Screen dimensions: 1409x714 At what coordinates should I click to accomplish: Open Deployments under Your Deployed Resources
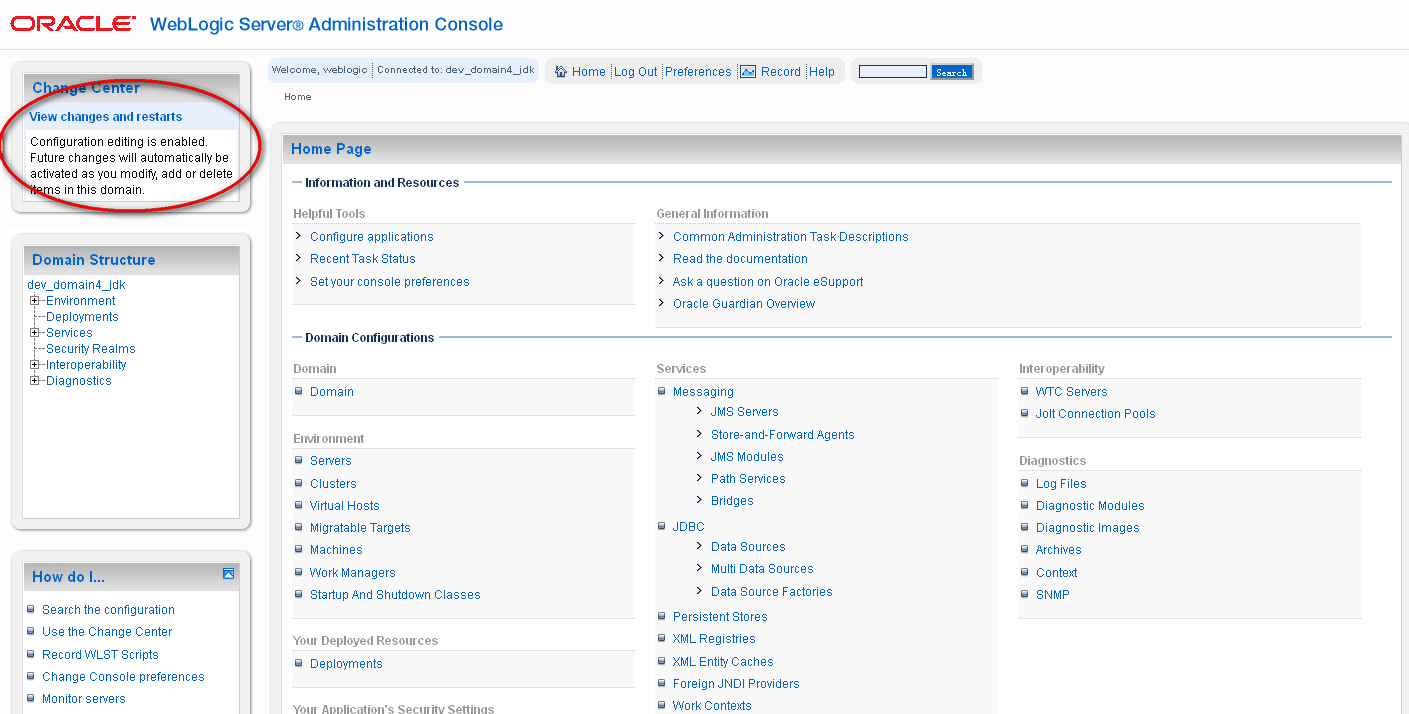[346, 664]
